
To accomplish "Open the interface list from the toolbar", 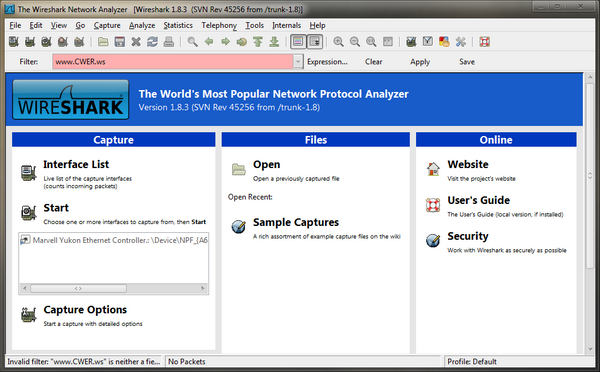I will click(x=14, y=42).
